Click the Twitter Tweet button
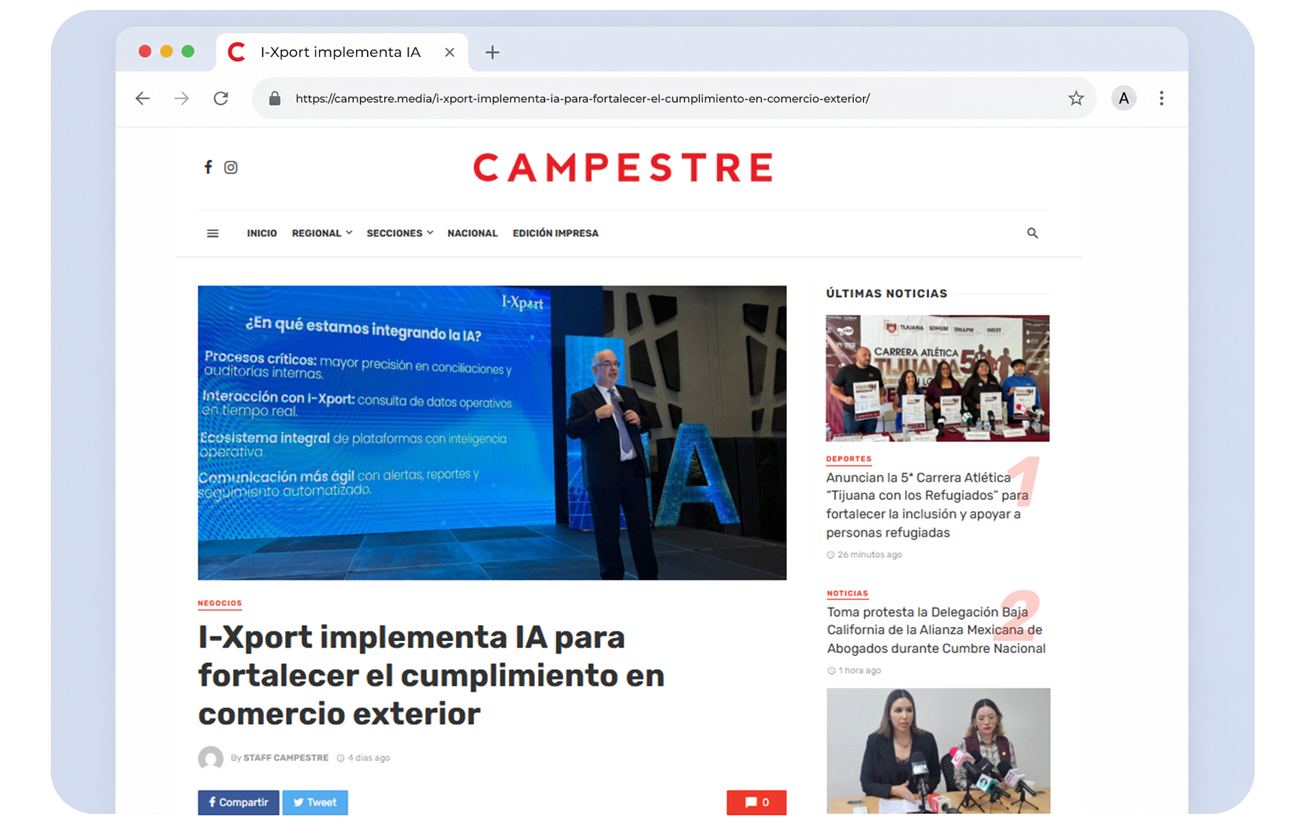Image resolution: width=1300 pixels, height=823 pixels. (x=315, y=802)
